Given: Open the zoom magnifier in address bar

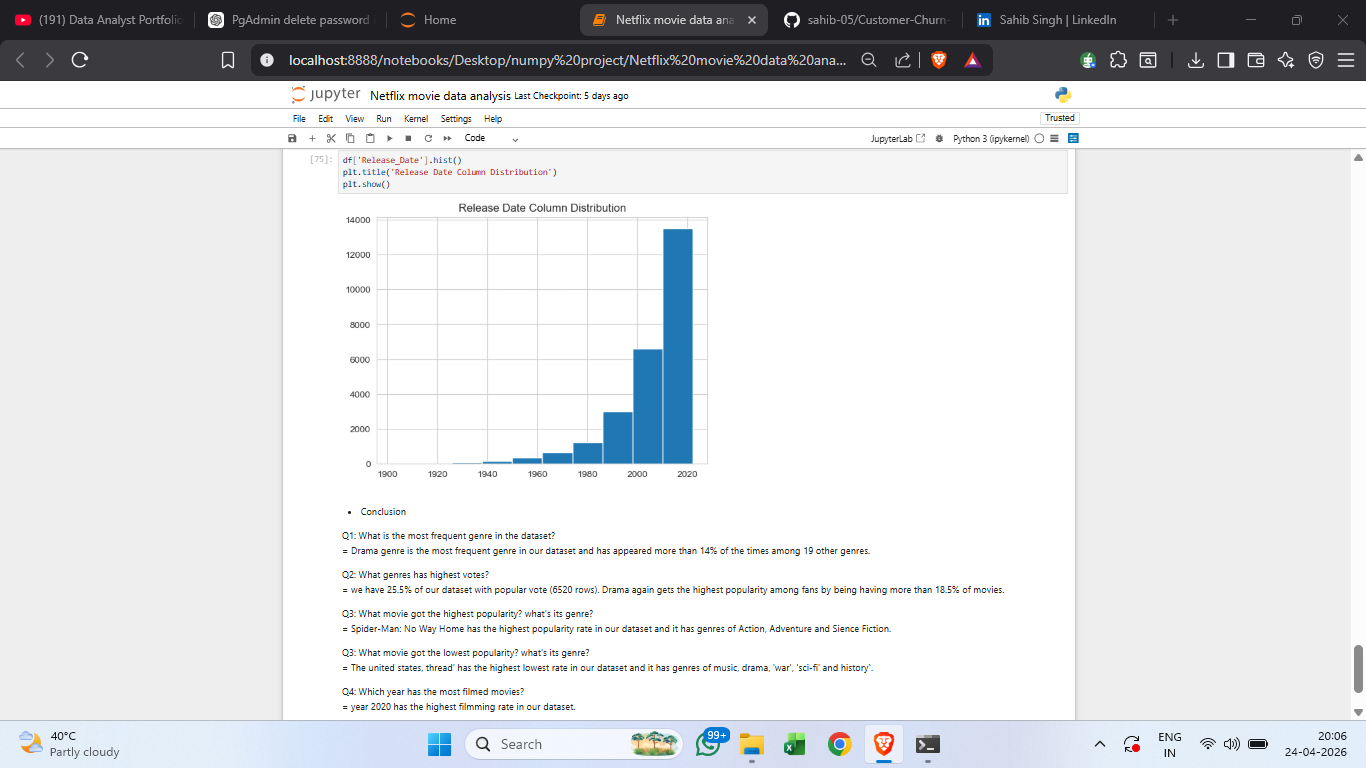Looking at the screenshot, I should tap(870, 61).
